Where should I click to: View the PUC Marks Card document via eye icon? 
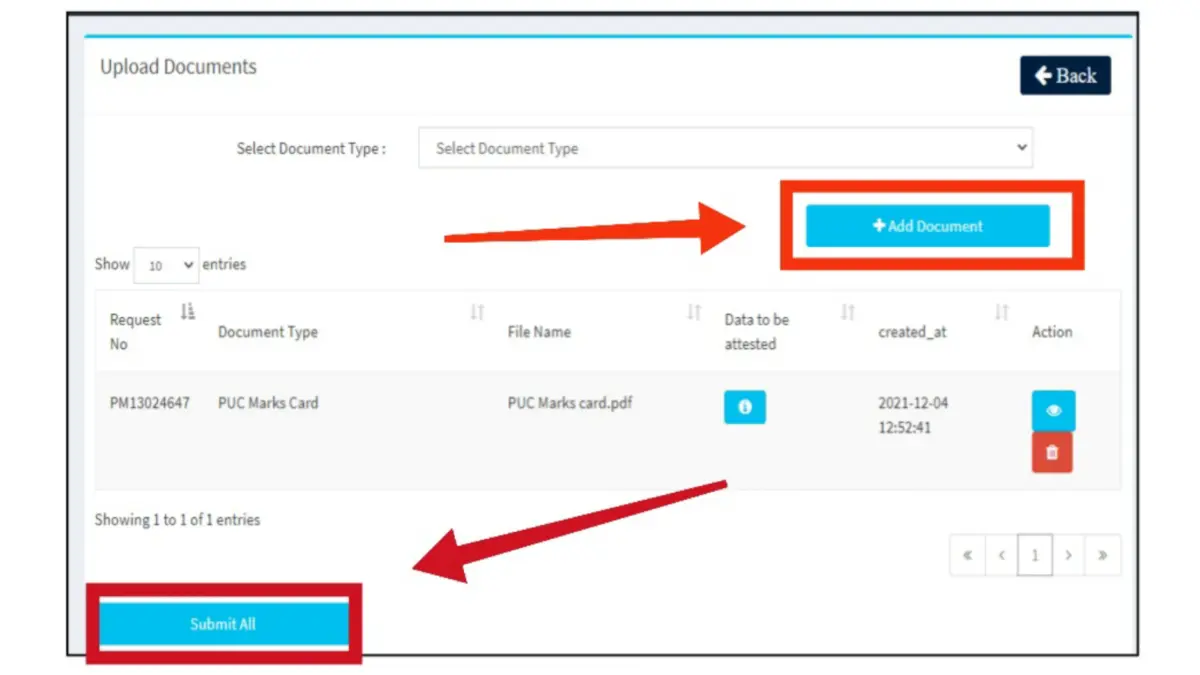(1053, 411)
